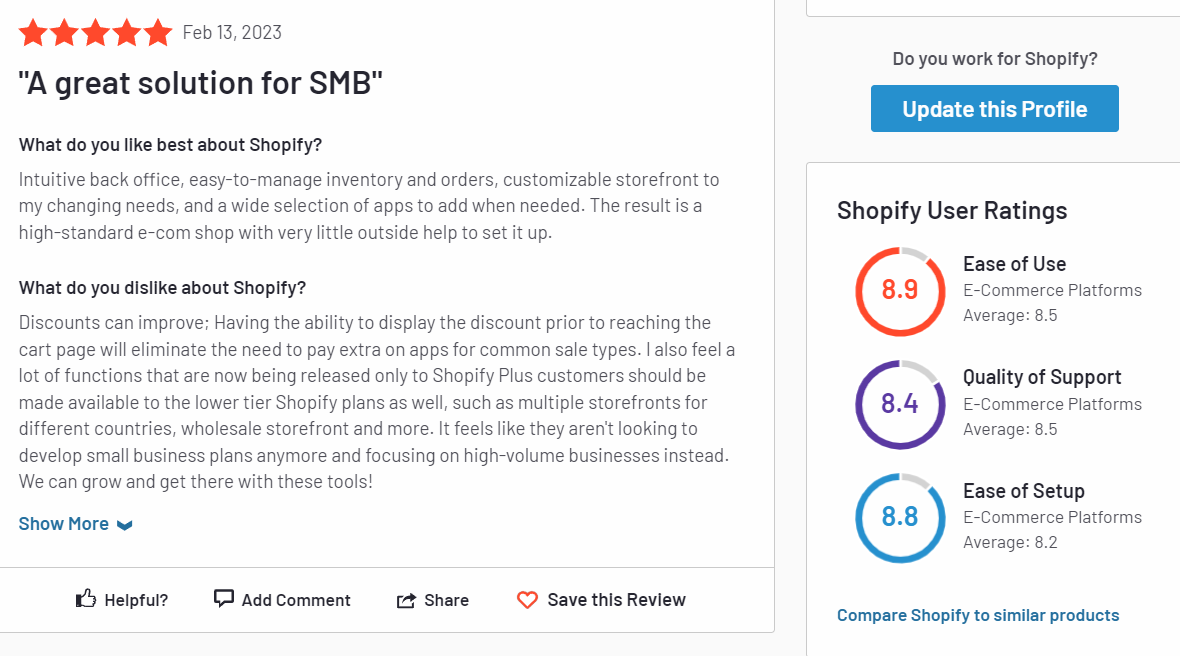Click the 8.4 Quality of Support circle
The image size is (1180, 656).
pos(900,405)
